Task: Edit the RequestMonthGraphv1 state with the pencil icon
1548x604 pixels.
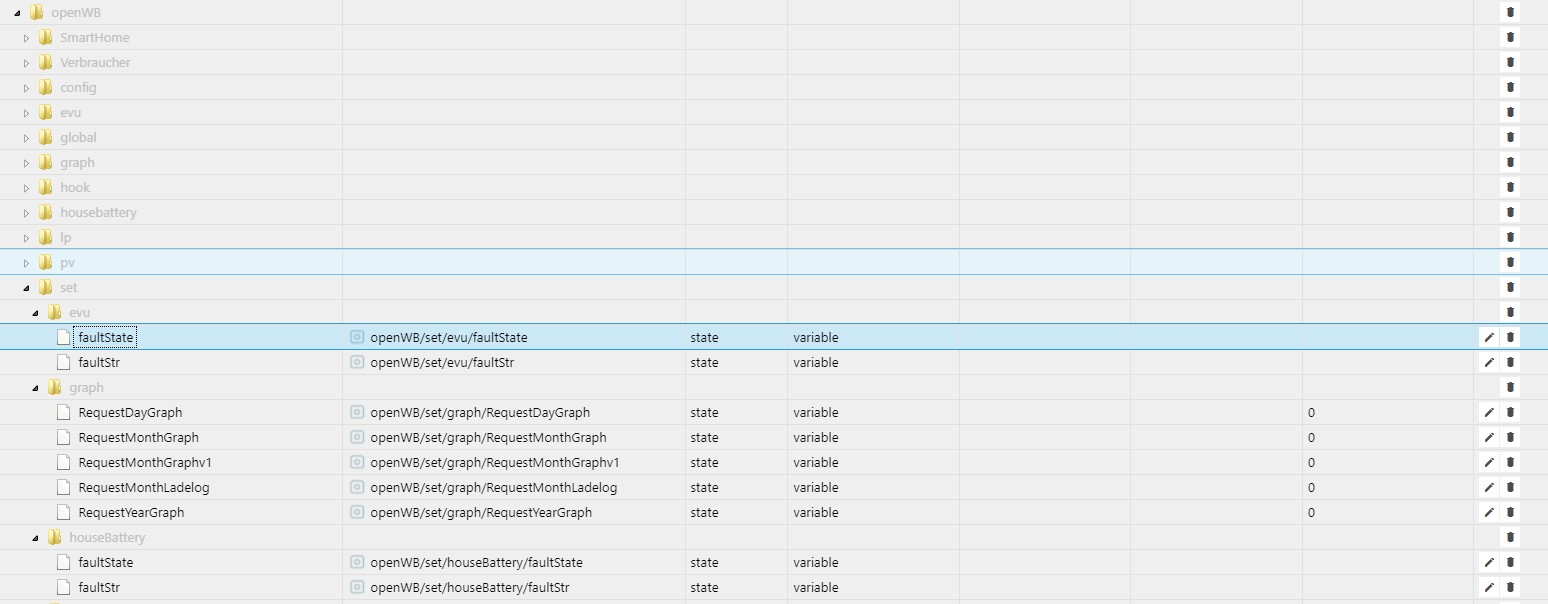Action: pyautogui.click(x=1489, y=463)
